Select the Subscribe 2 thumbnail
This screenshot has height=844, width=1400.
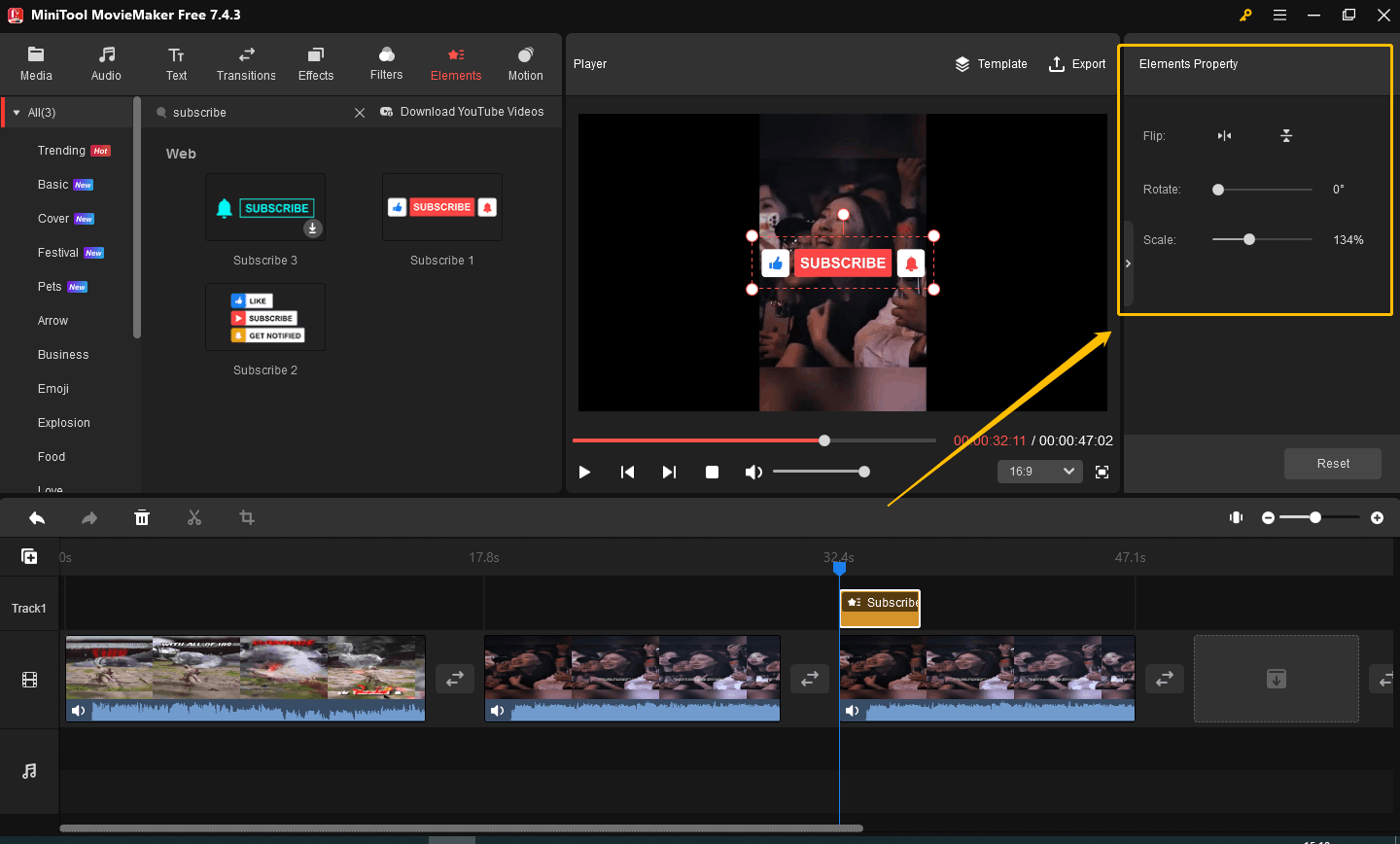pyautogui.click(x=265, y=317)
